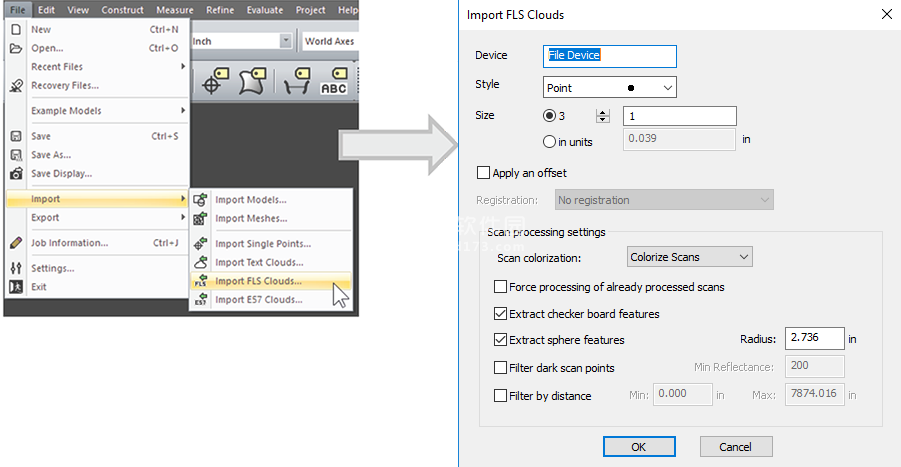
Task: Click the Device name input field
Action: pos(610,56)
